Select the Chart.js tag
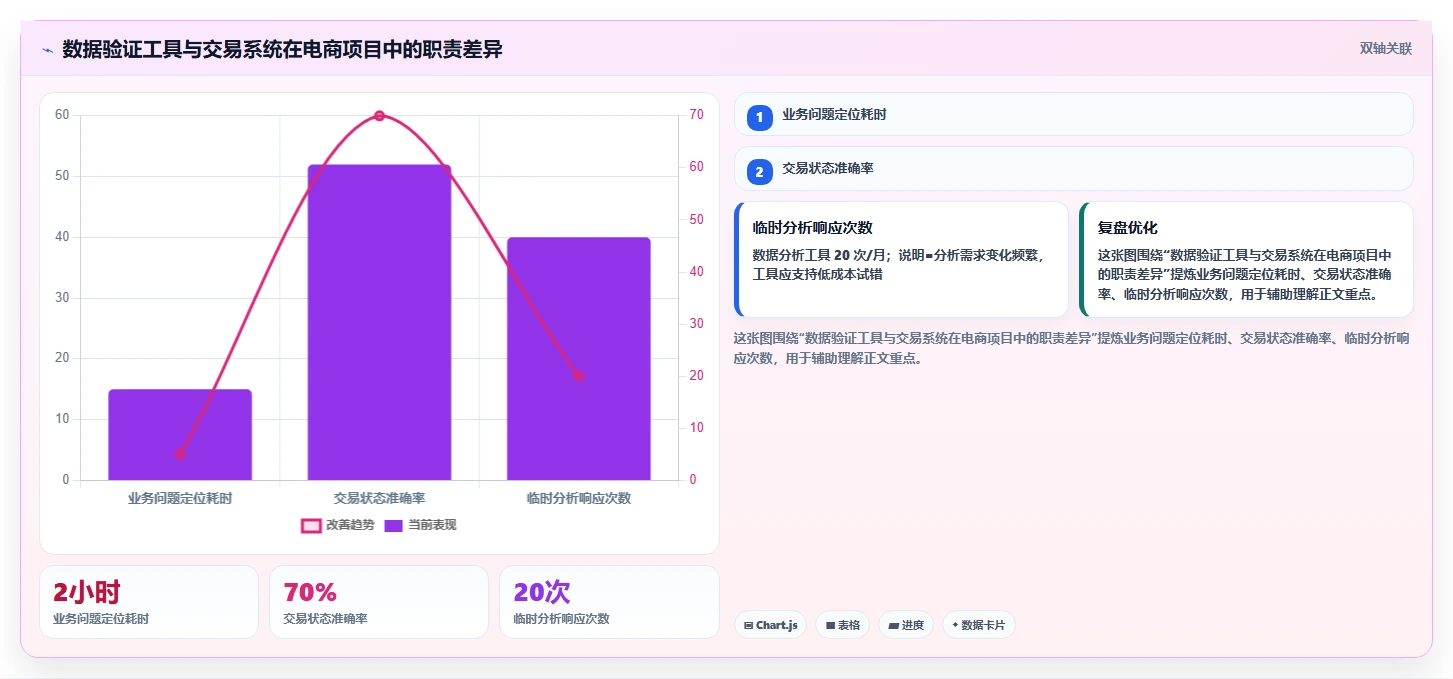Image resolution: width=1453 pixels, height=679 pixels. tap(770, 625)
